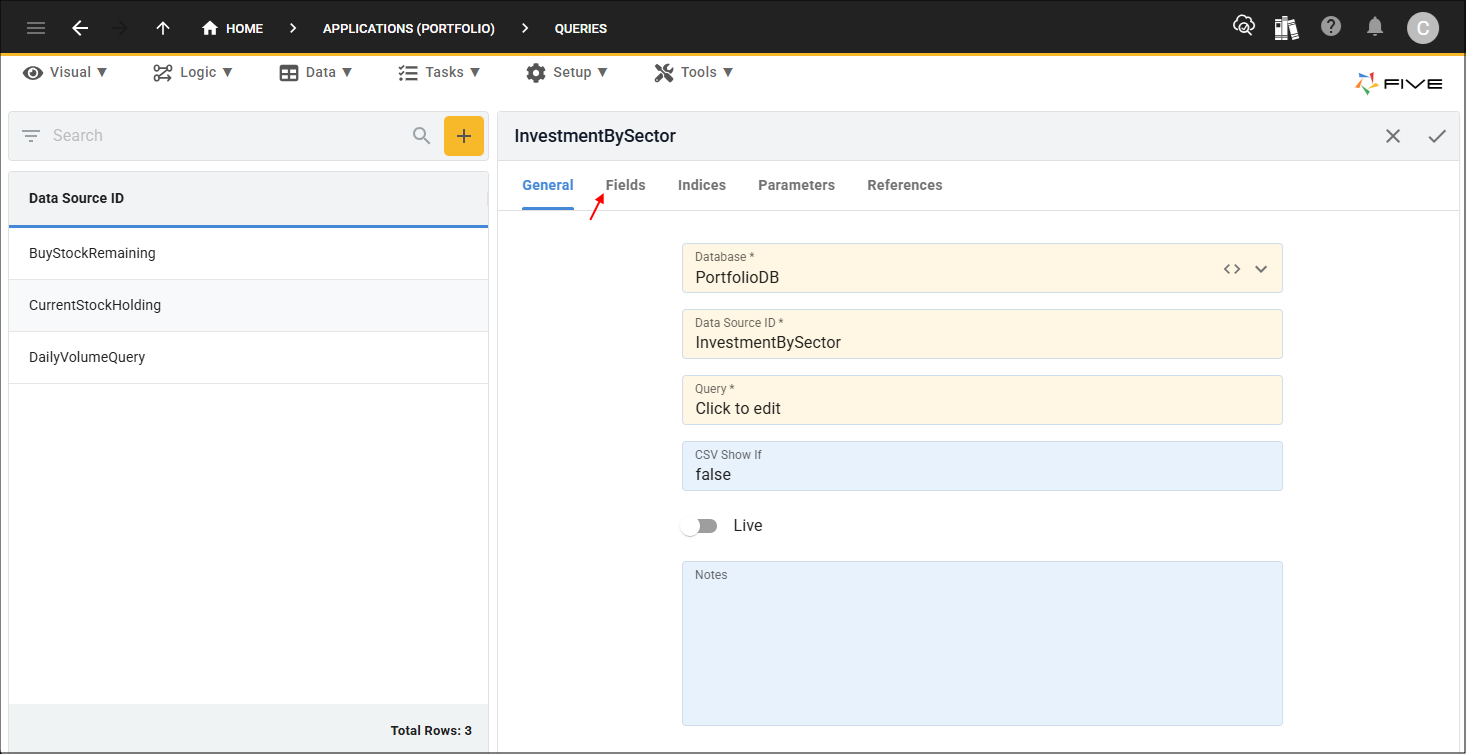Click the InvestmentBySector form title

tap(595, 136)
